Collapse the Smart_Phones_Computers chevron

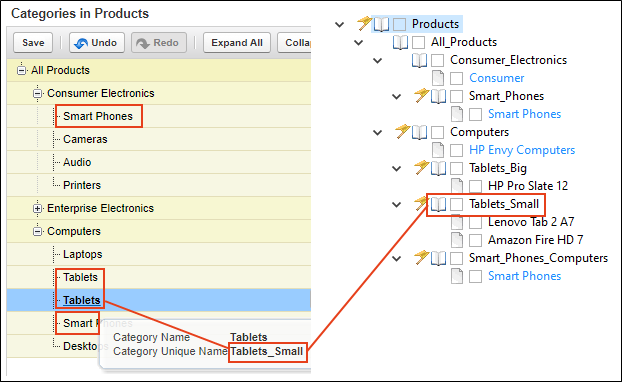[397, 259]
